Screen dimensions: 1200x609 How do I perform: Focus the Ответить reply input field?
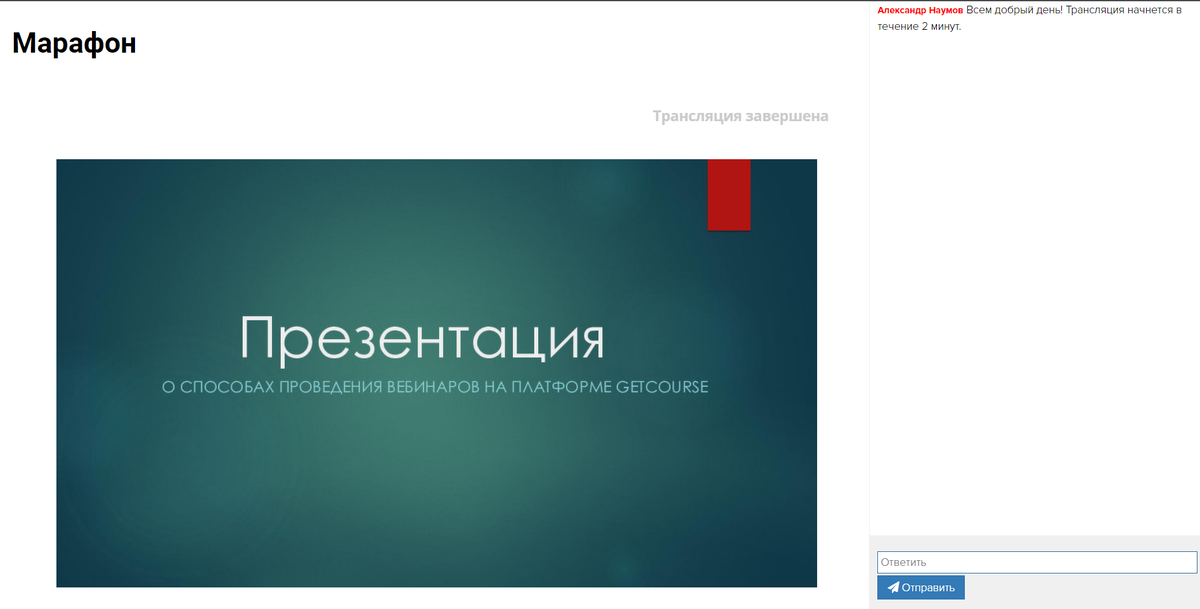tap(1036, 562)
